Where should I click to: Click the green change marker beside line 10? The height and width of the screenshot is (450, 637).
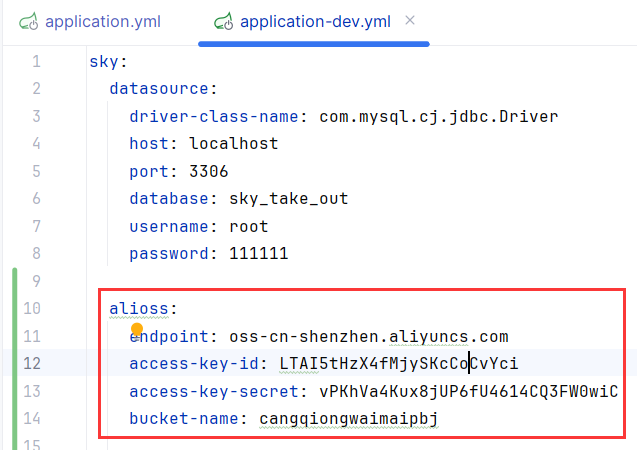point(15,309)
